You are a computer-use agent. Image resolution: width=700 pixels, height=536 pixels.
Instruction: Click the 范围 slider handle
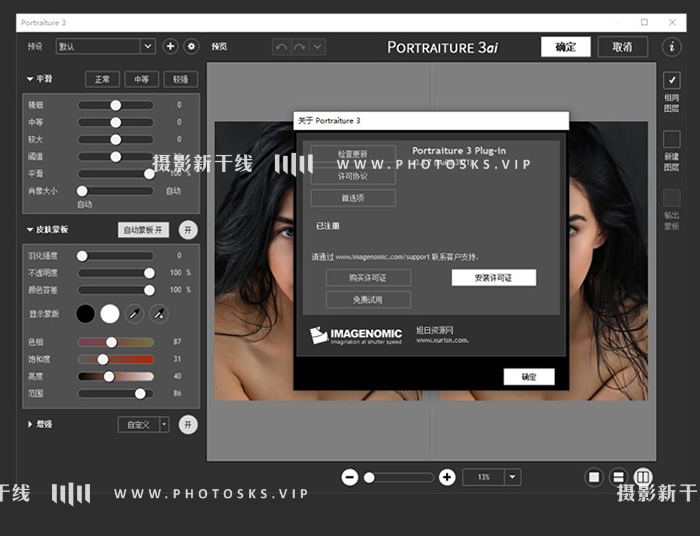pos(140,394)
